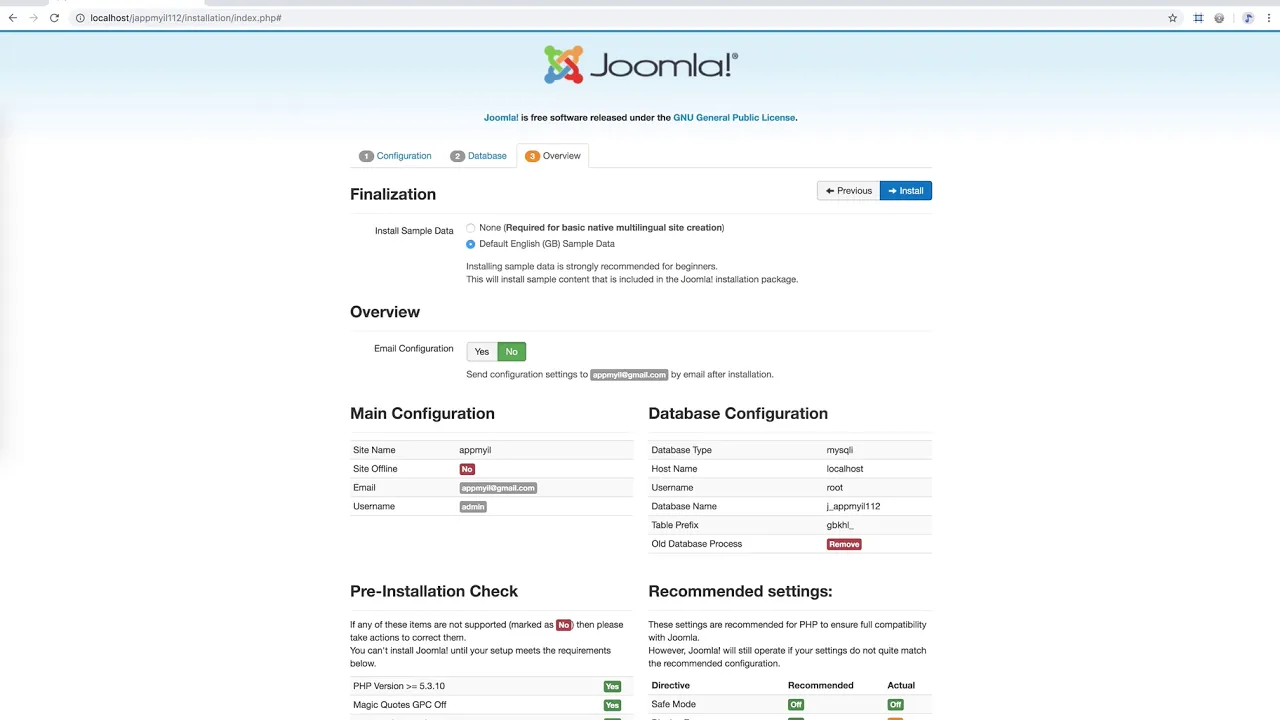Click Database Type value 'mysqli'
This screenshot has height=720, width=1280.
click(x=839, y=450)
